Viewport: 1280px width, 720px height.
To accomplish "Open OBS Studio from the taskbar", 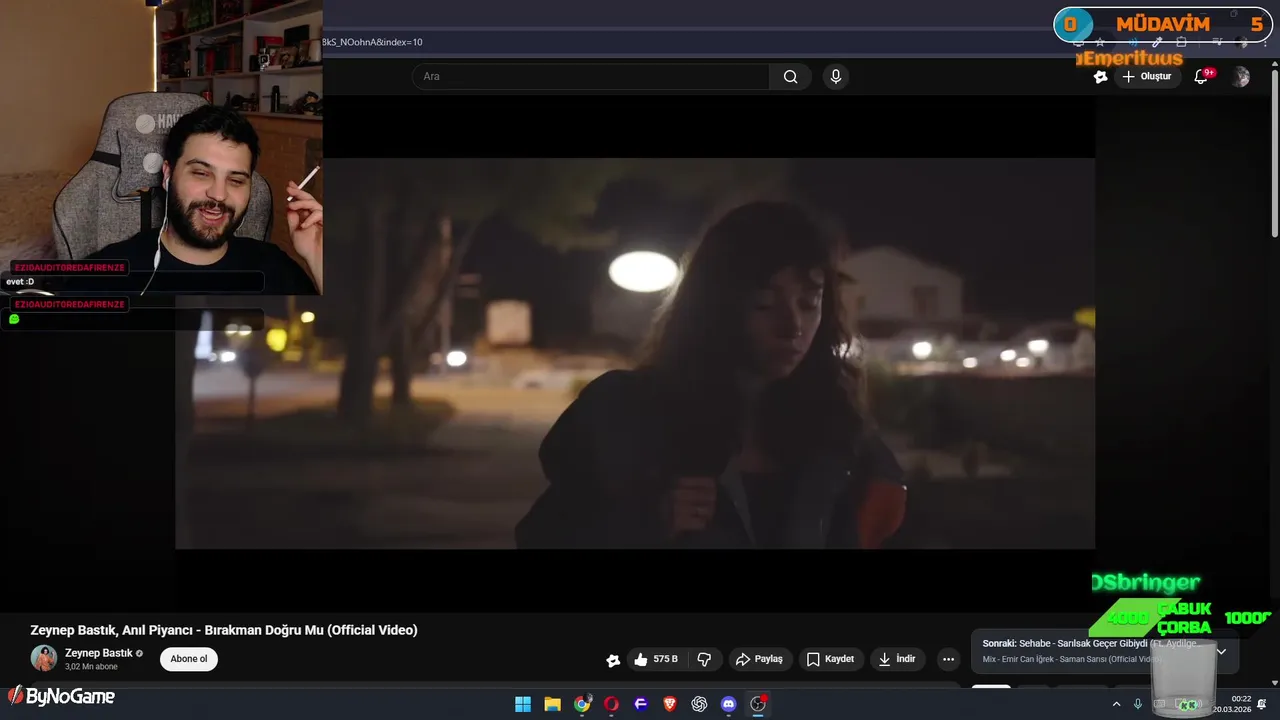I will tap(758, 704).
